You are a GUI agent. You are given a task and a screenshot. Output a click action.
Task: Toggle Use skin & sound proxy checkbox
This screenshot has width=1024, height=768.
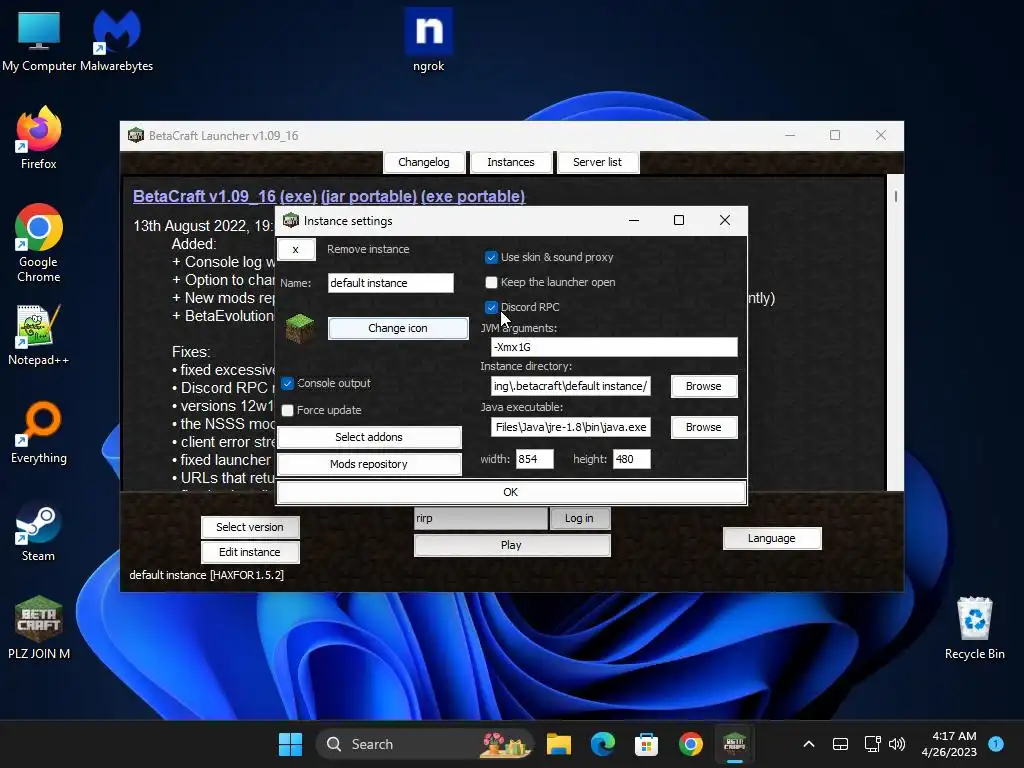tap(491, 257)
